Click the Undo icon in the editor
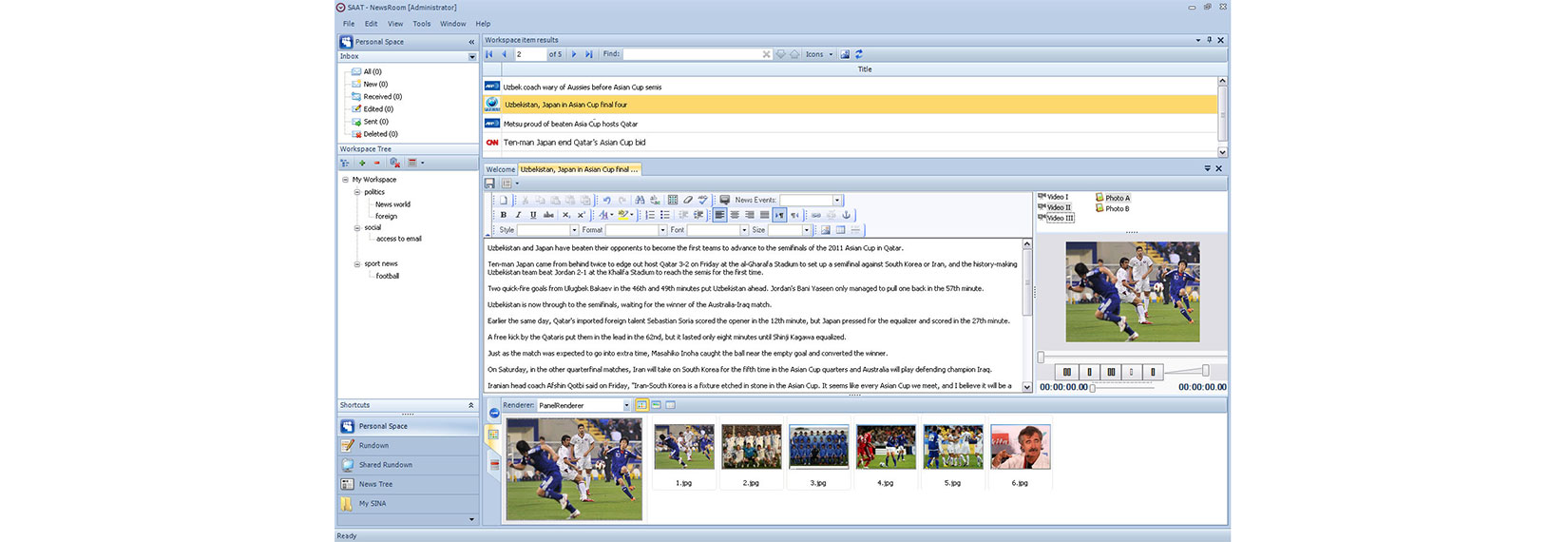Viewport: 1568px width, 542px height. point(606,201)
